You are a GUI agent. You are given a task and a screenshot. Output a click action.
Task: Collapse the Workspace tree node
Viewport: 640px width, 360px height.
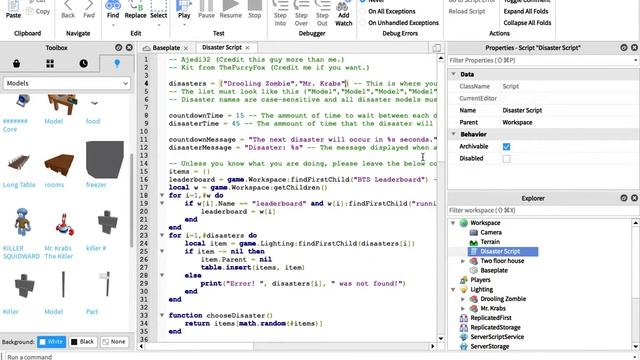453,223
